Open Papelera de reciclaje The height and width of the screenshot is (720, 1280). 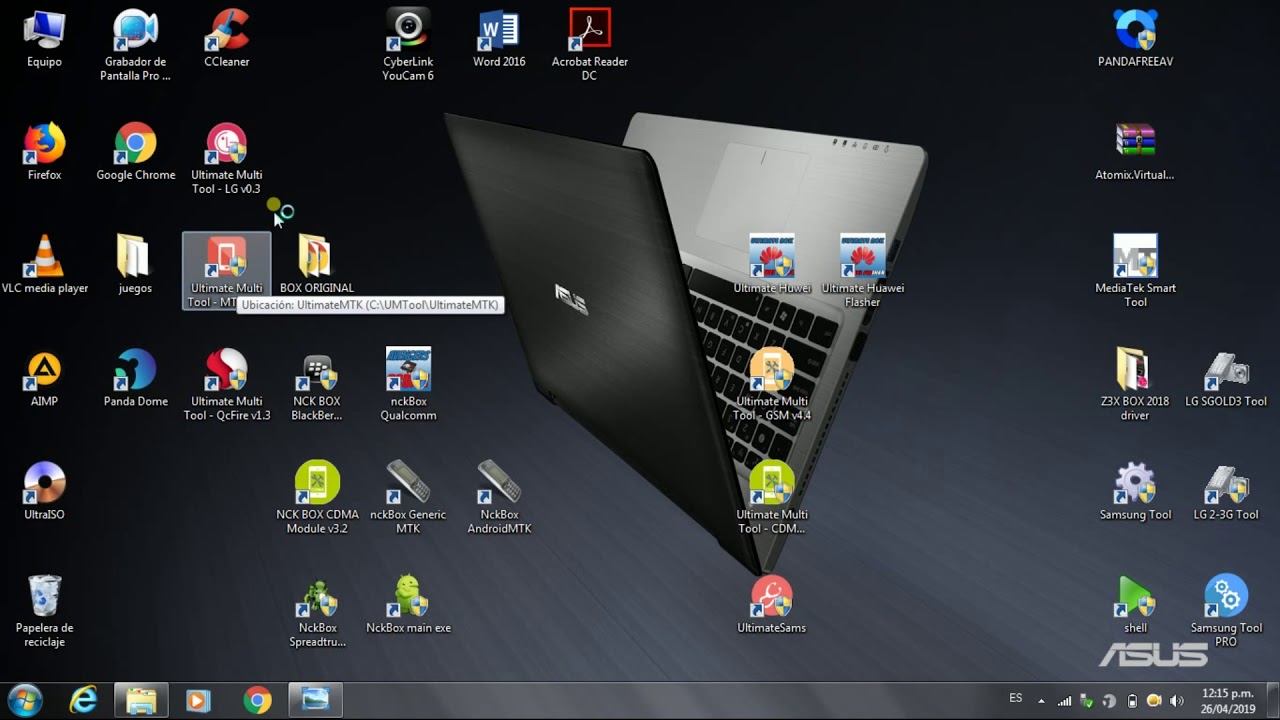click(44, 611)
